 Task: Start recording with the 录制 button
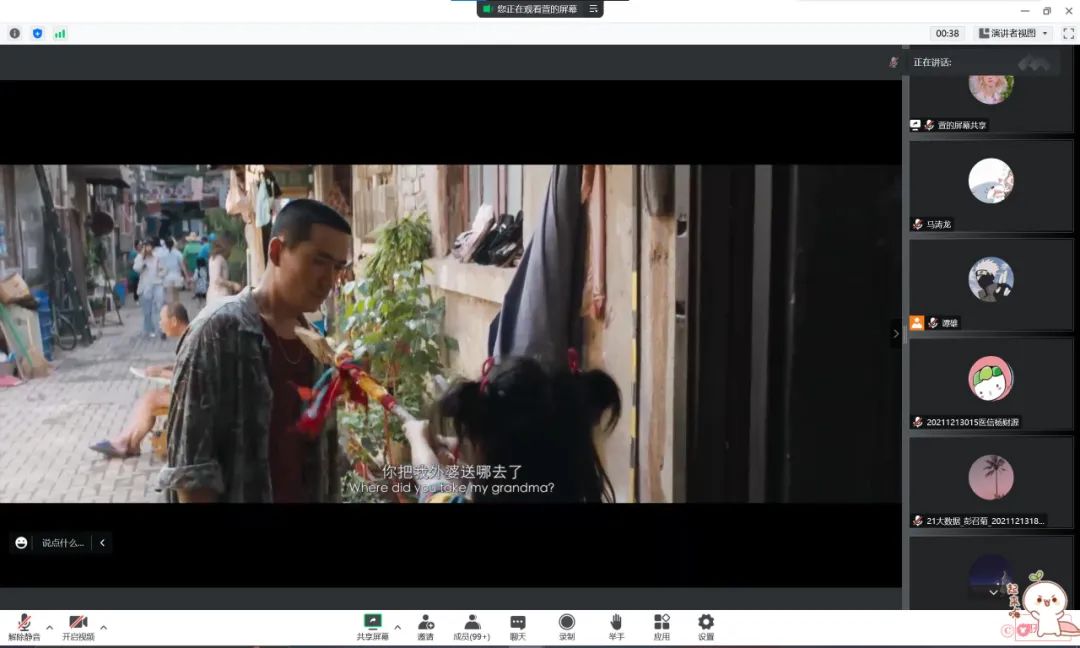(x=567, y=627)
